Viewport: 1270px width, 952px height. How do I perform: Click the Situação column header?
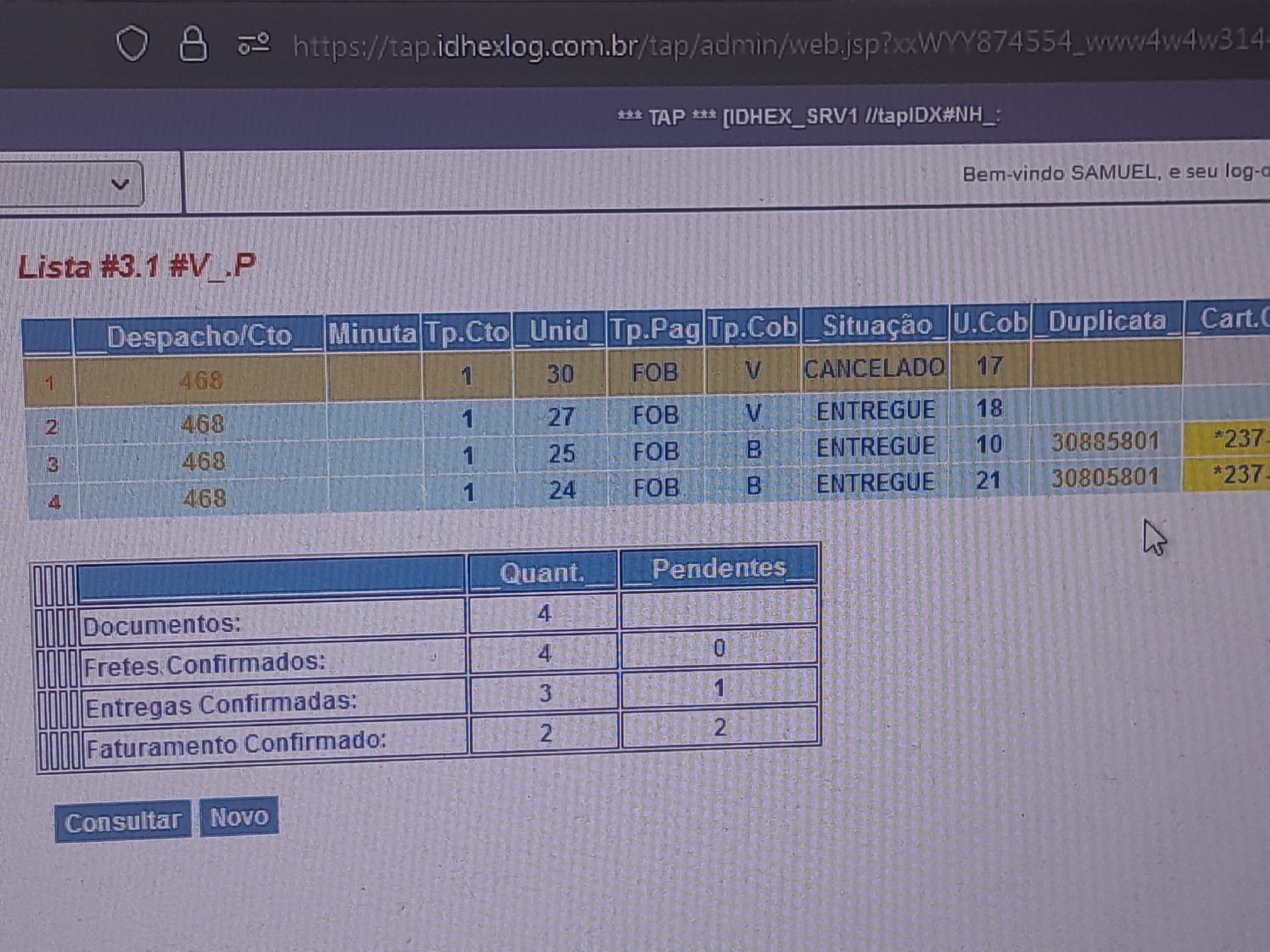[x=875, y=325]
